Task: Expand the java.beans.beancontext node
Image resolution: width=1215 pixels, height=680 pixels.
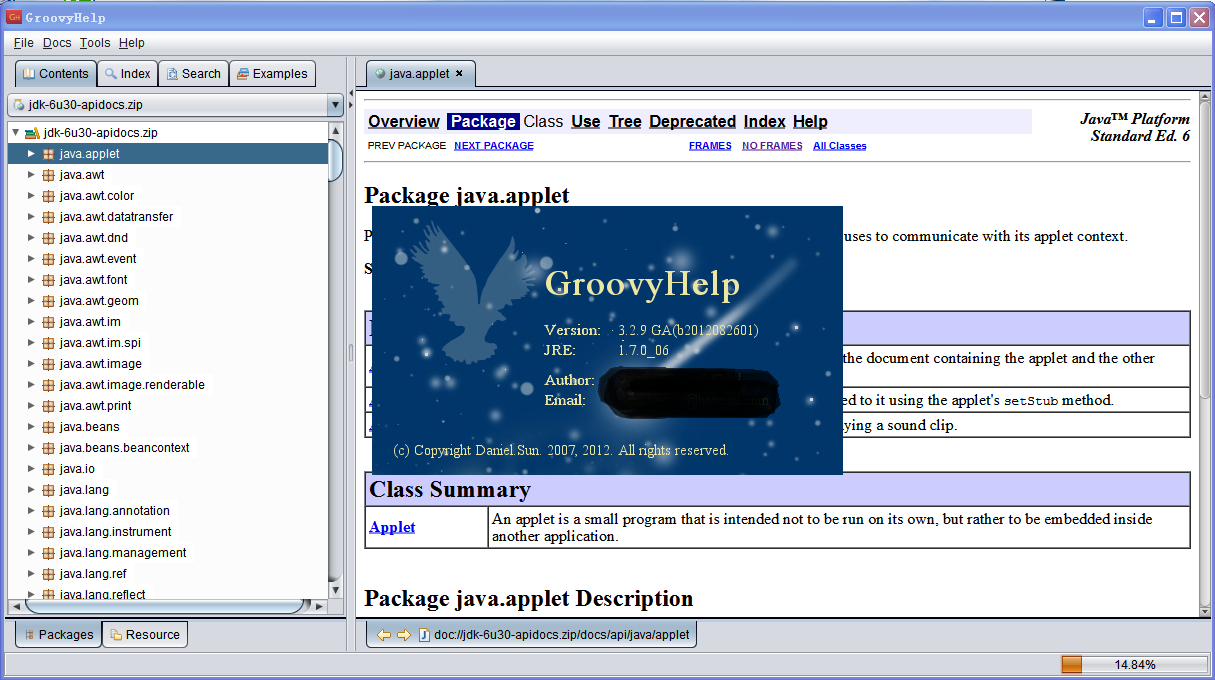Action: click(x=31, y=448)
